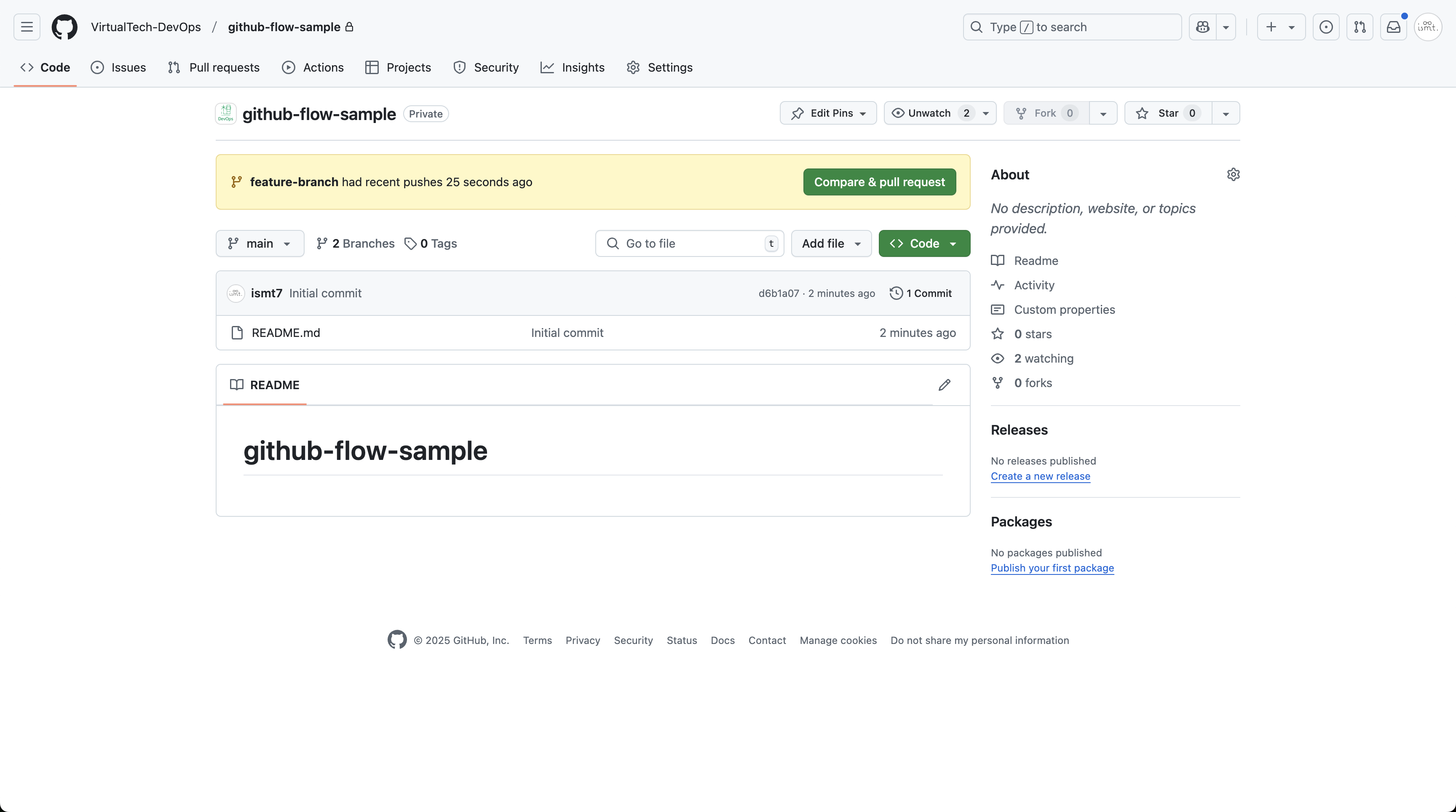Open the Copilot dropdown arrow
This screenshot has width=1456, height=812.
point(1226,27)
